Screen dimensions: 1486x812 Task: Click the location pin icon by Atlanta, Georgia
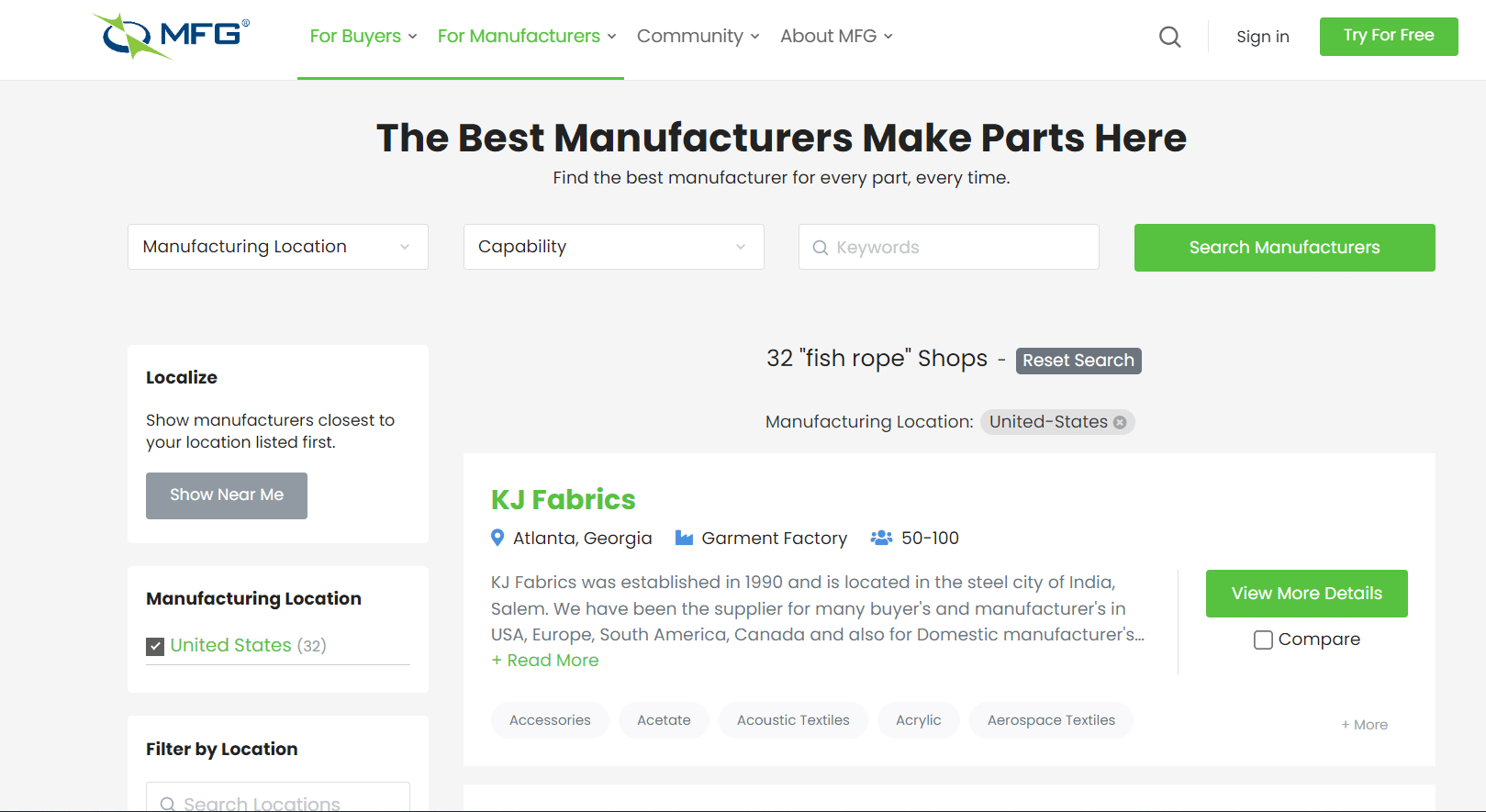[x=497, y=538]
